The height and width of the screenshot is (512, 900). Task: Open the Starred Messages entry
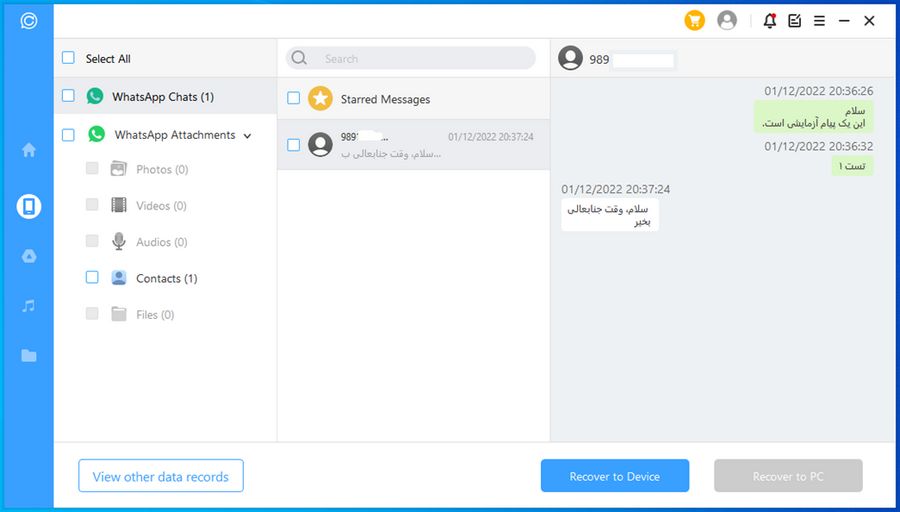385,99
